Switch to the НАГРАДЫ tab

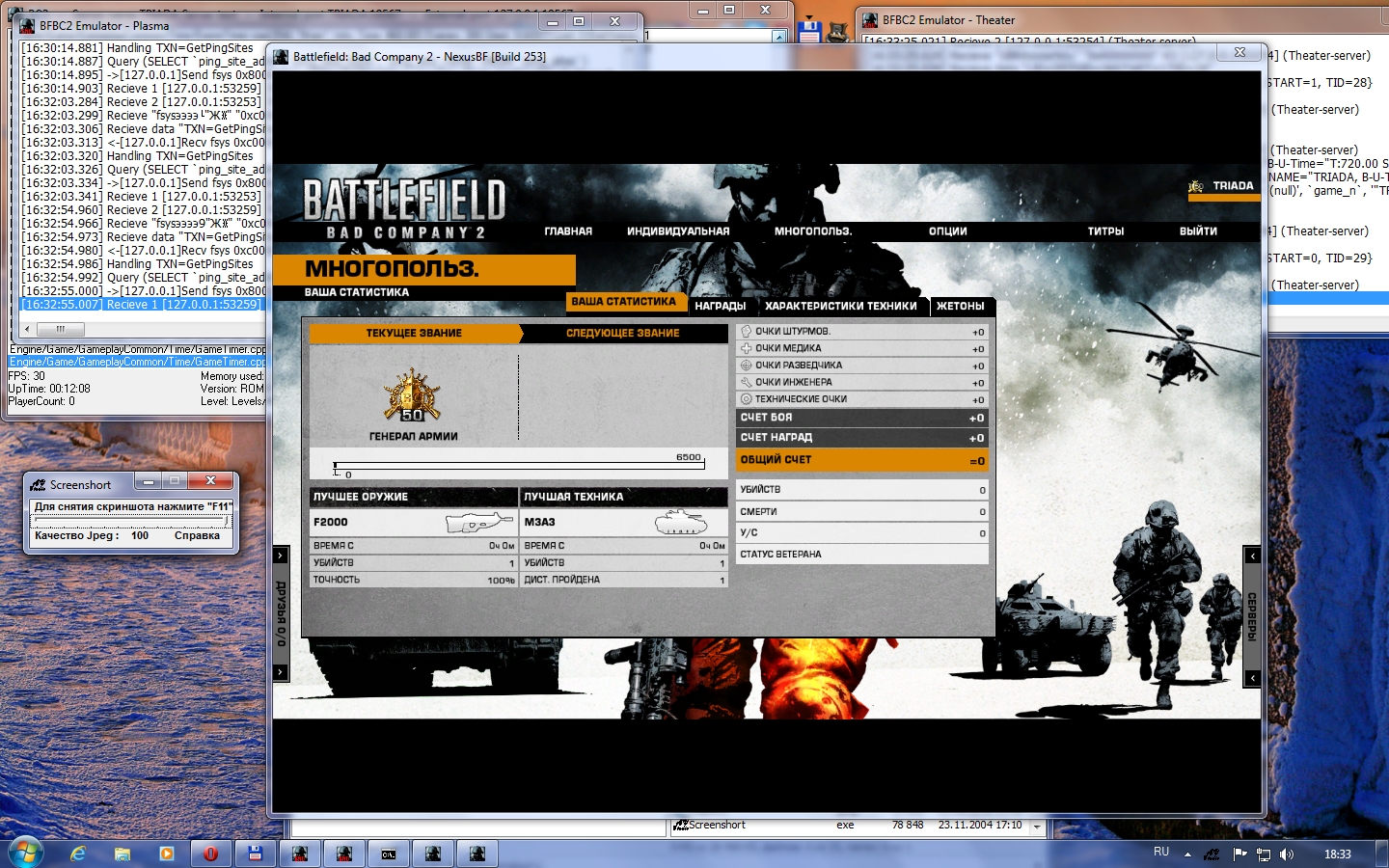coord(721,306)
